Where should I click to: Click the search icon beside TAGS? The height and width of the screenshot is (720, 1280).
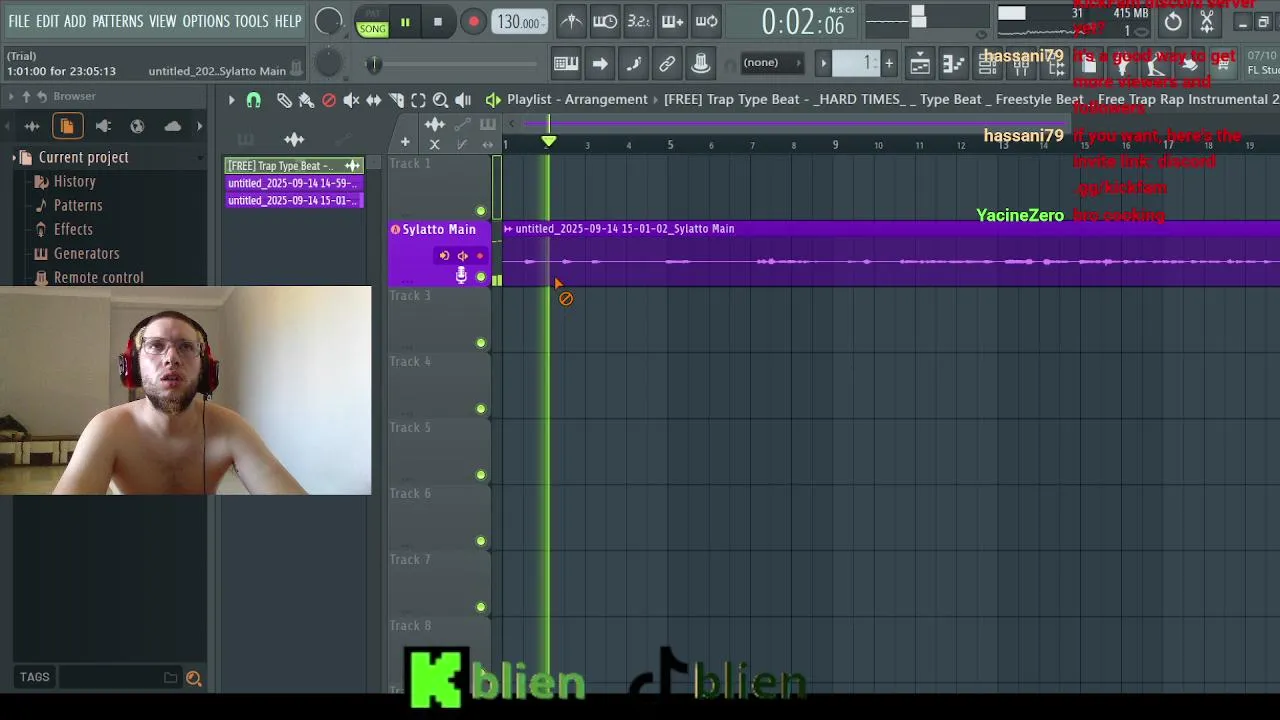pos(193,678)
